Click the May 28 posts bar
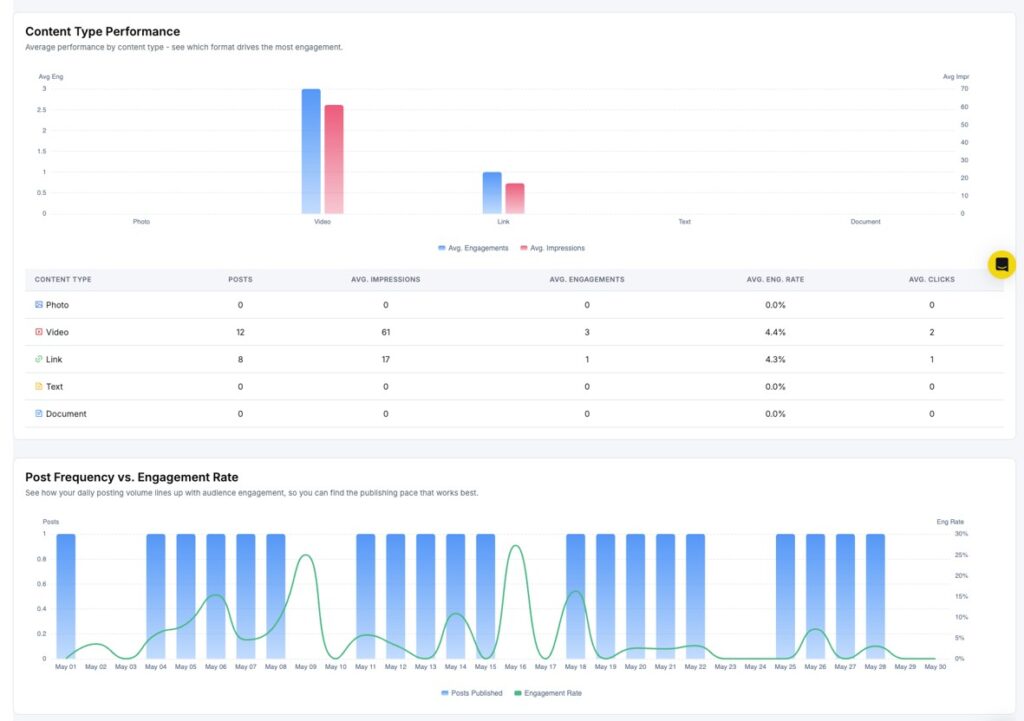The width and height of the screenshot is (1024, 721). pyautogui.click(x=875, y=596)
